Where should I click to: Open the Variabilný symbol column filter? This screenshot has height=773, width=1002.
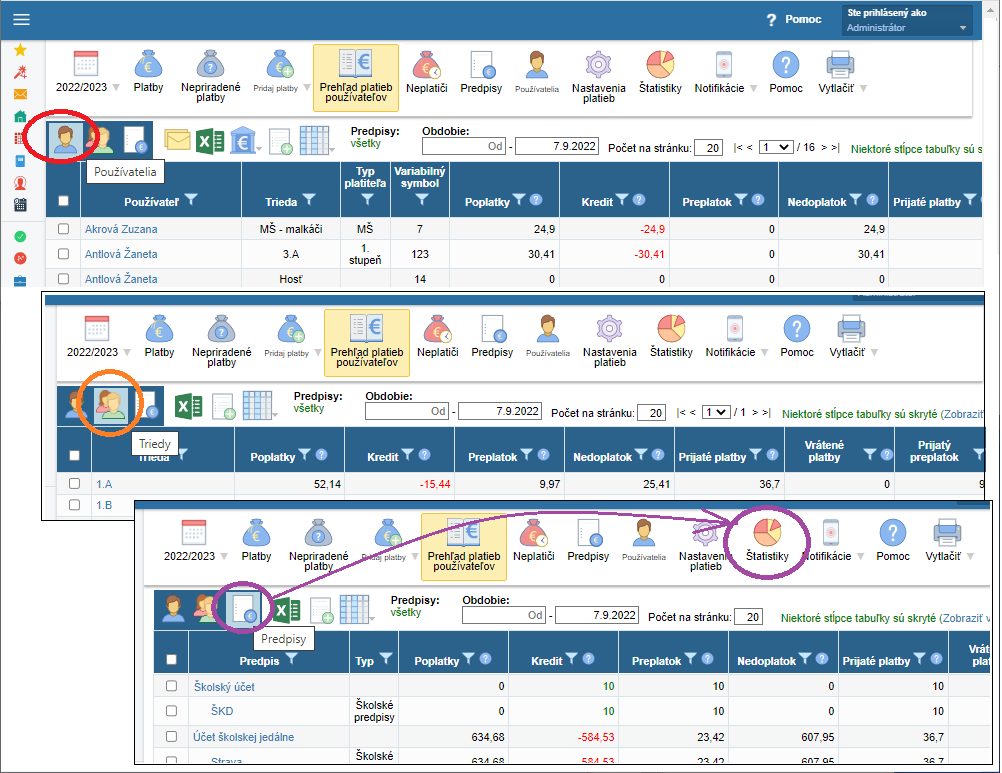point(422,199)
